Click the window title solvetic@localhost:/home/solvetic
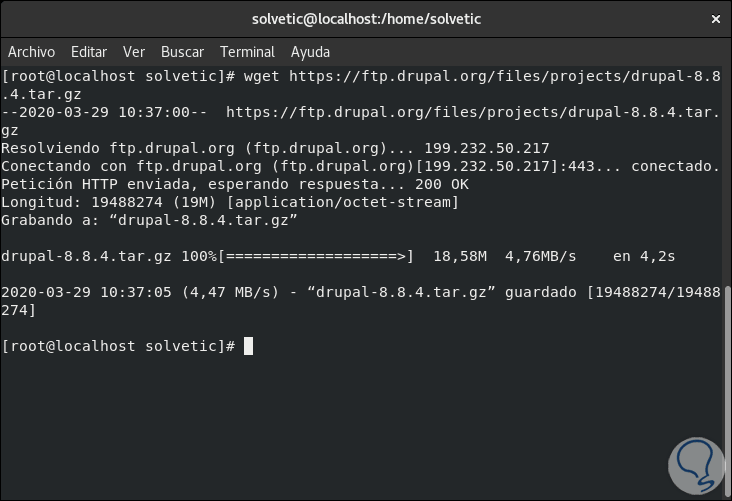 coord(365,20)
